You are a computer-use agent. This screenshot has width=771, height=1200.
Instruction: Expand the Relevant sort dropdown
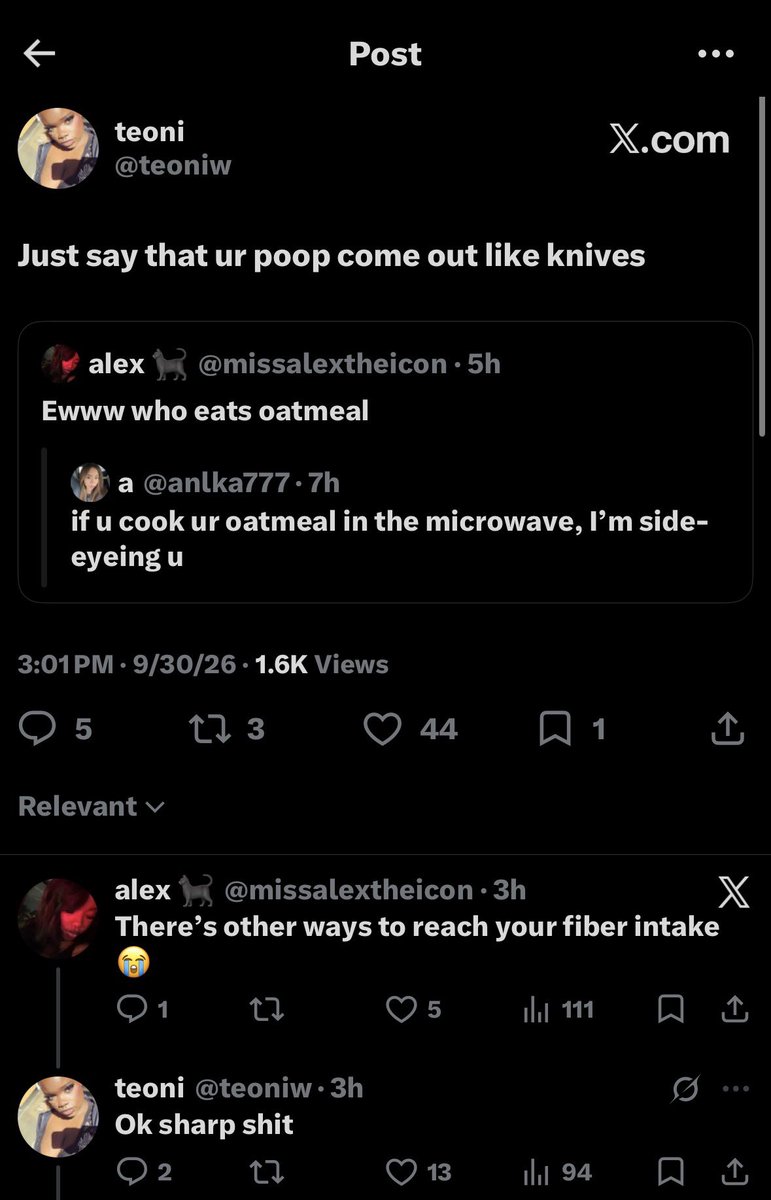pos(91,806)
